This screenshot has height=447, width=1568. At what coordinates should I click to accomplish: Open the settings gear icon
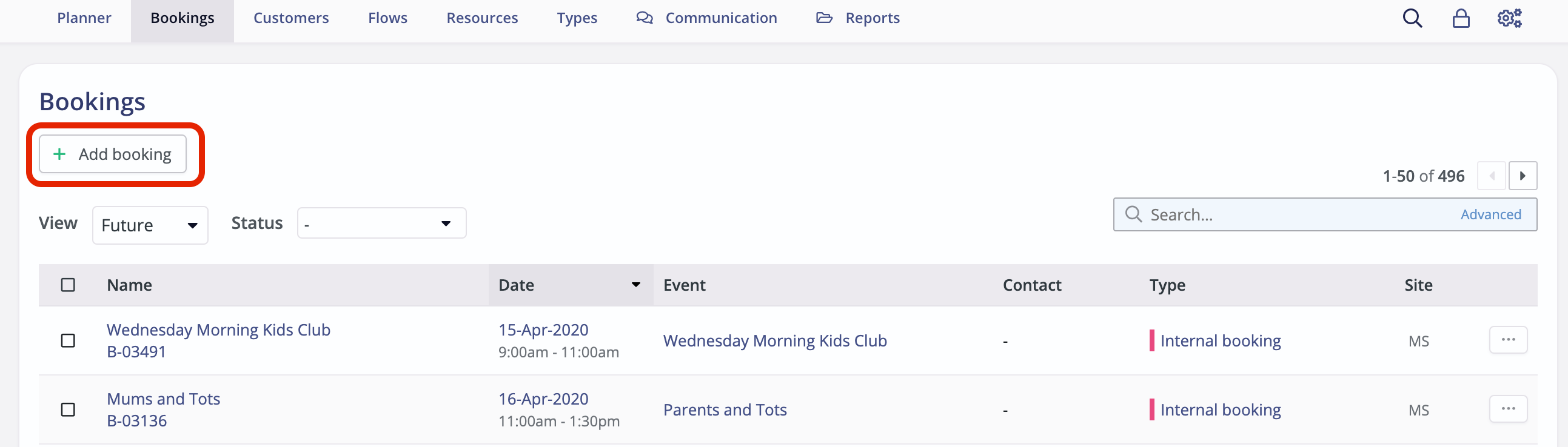click(x=1509, y=18)
